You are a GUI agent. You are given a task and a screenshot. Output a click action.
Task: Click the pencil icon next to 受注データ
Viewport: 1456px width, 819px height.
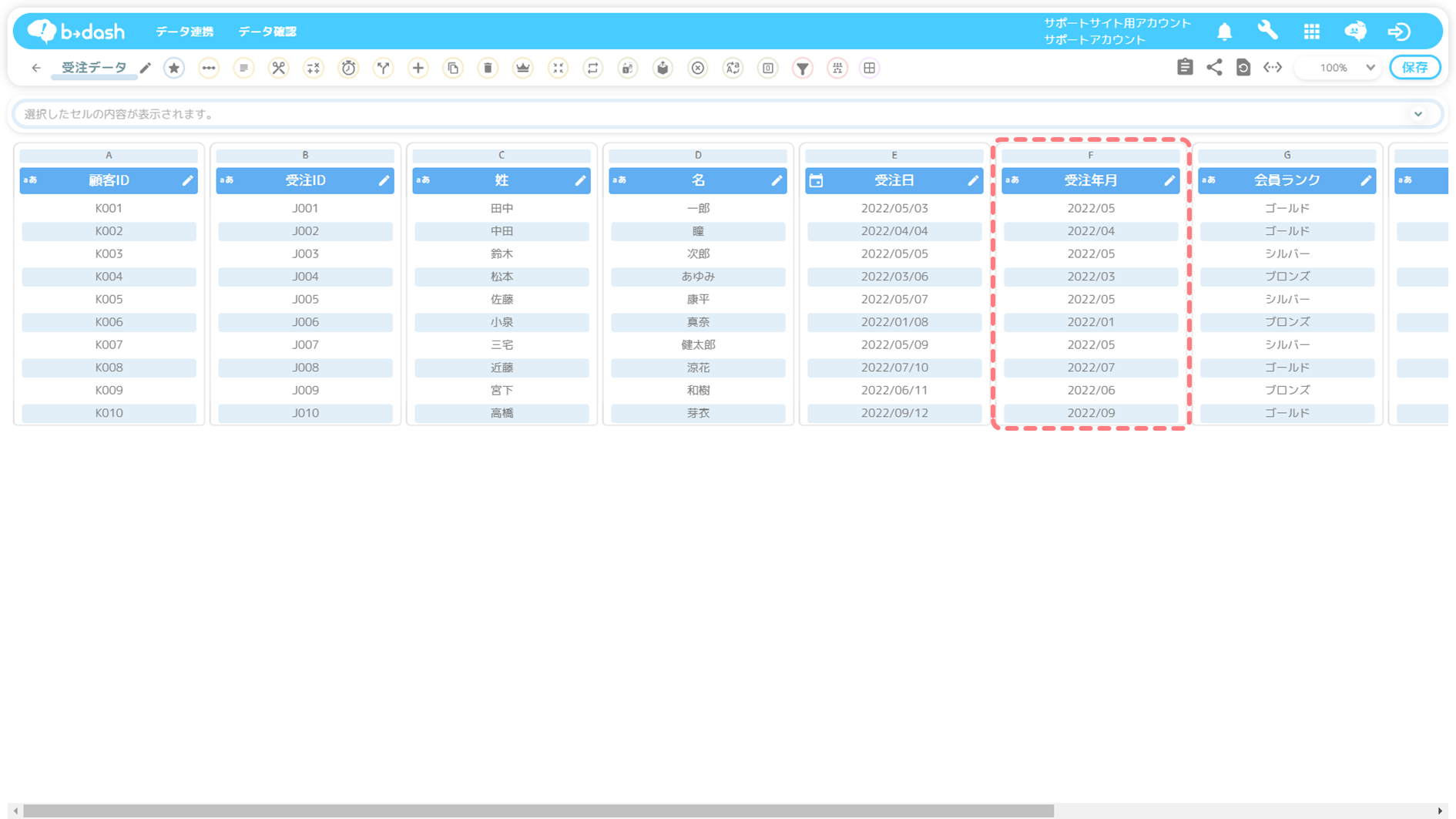tap(146, 68)
